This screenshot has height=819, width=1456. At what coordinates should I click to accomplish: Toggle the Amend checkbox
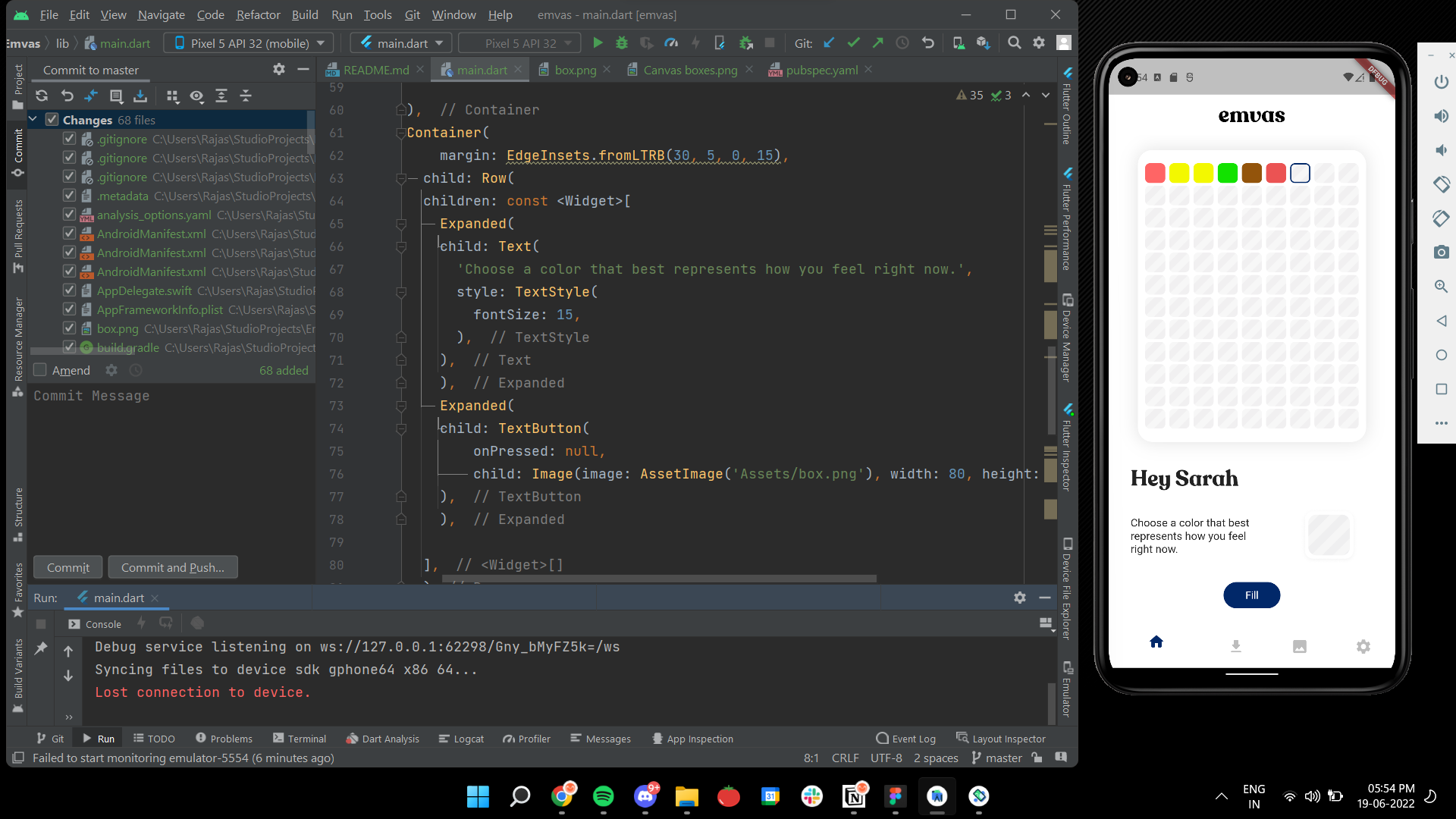tap(40, 370)
